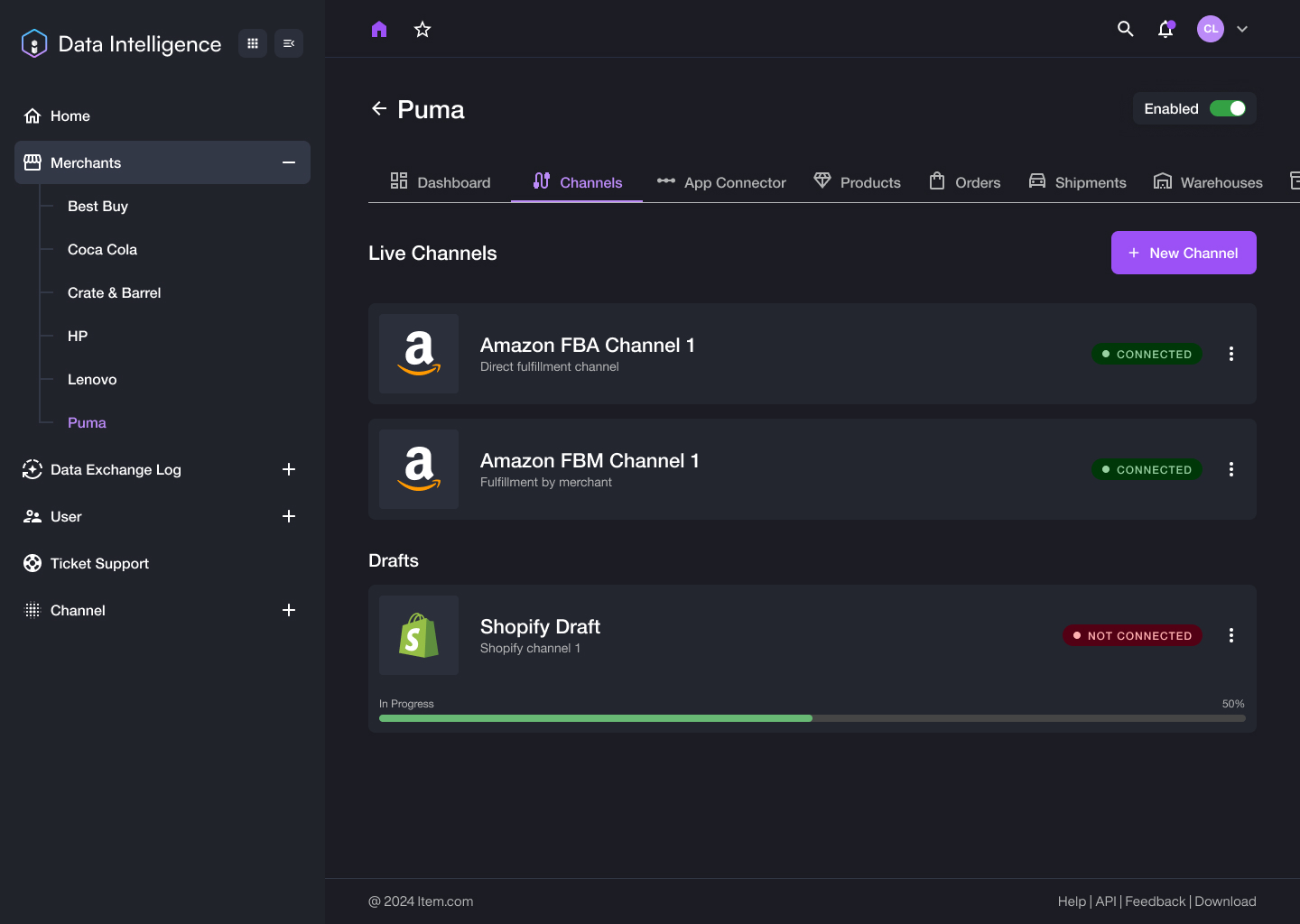This screenshot has height=924, width=1300.
Task: Click the Products diamond icon
Action: coord(822,180)
